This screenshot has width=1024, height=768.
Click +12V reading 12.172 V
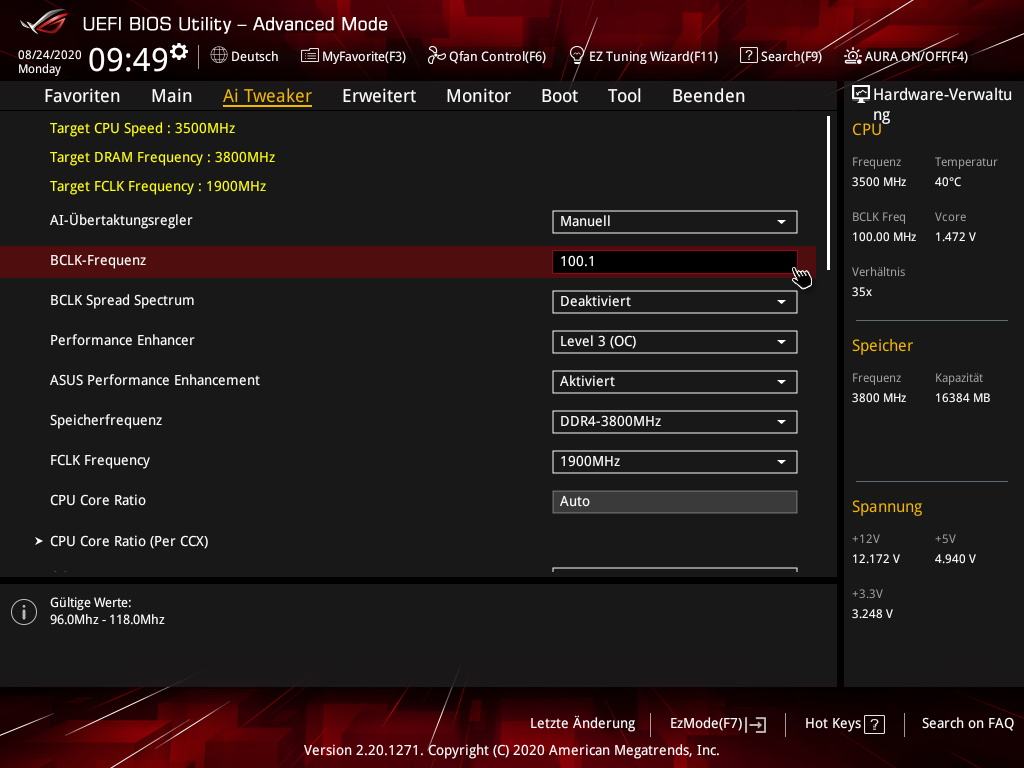click(x=875, y=559)
